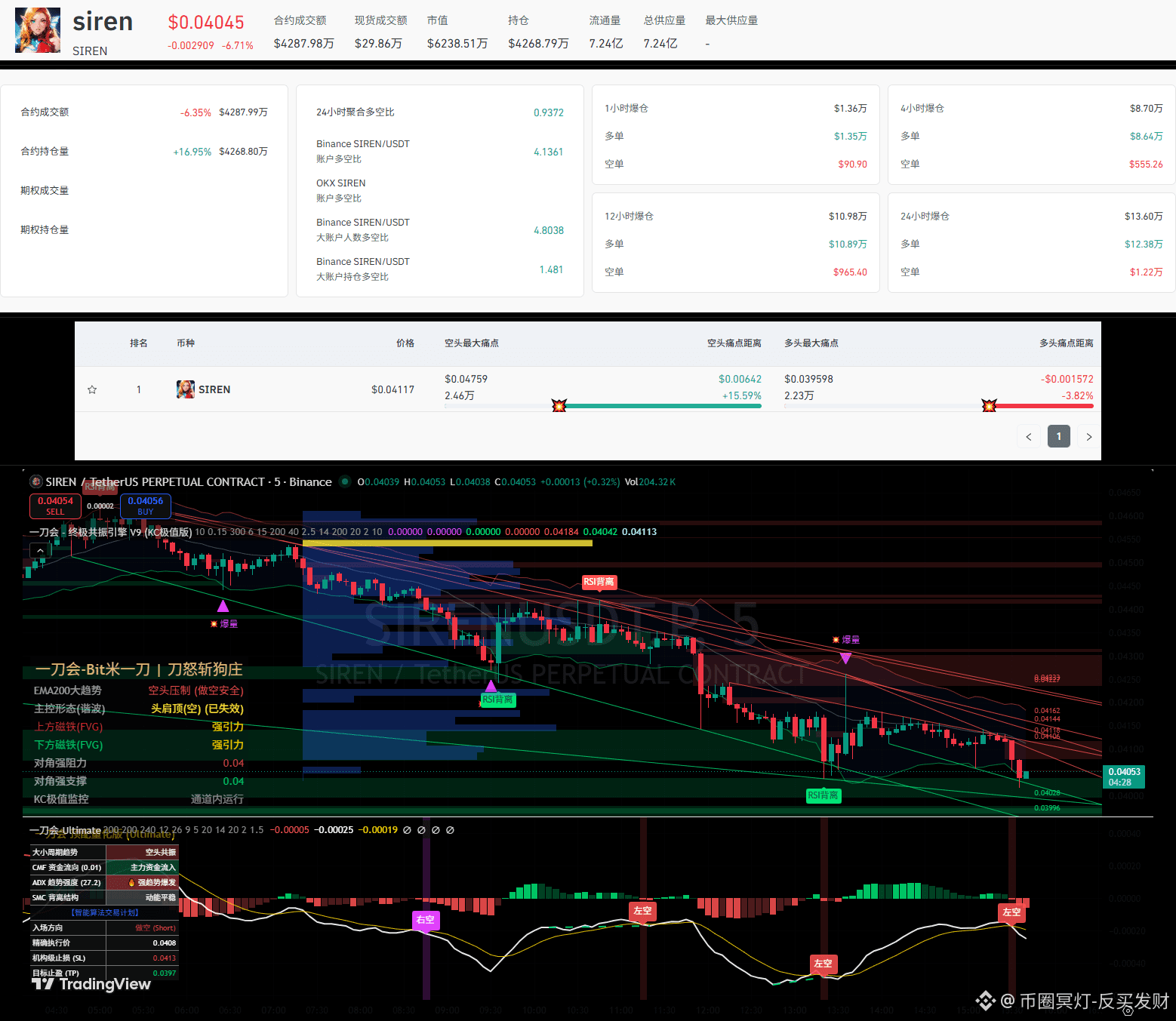Click long max pain price $0.039598
1176x1021 pixels.
click(809, 379)
